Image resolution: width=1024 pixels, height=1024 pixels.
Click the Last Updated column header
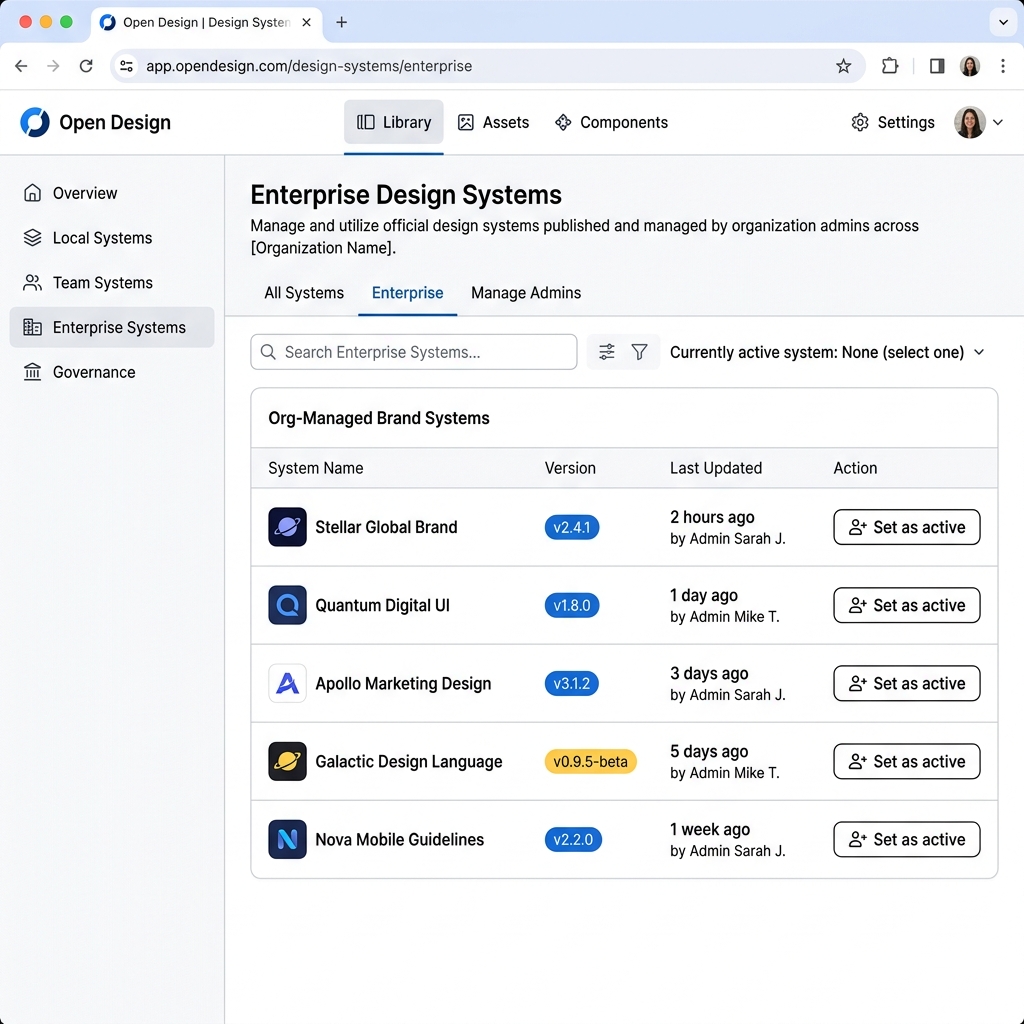[716, 468]
